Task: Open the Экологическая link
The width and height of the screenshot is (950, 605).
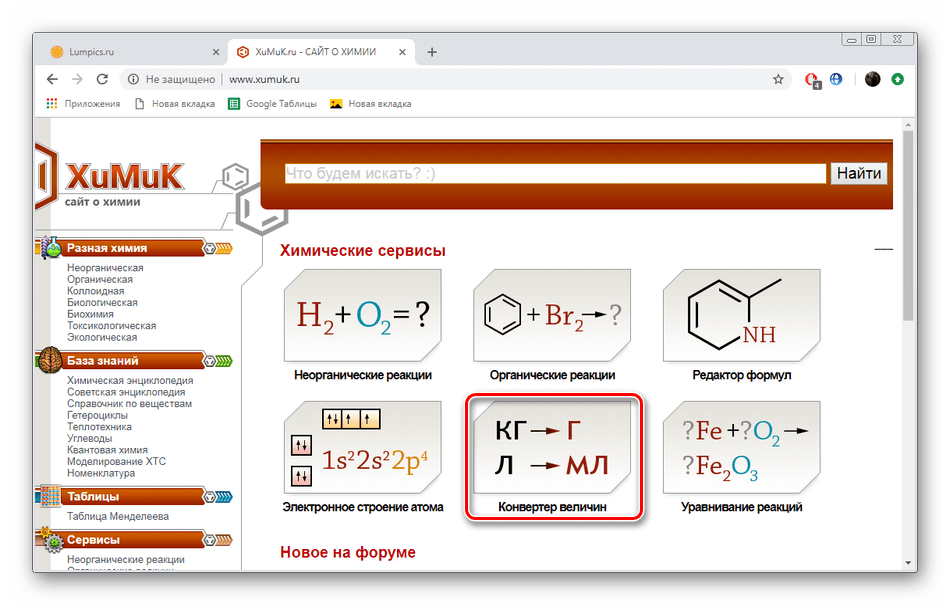Action: 102,337
